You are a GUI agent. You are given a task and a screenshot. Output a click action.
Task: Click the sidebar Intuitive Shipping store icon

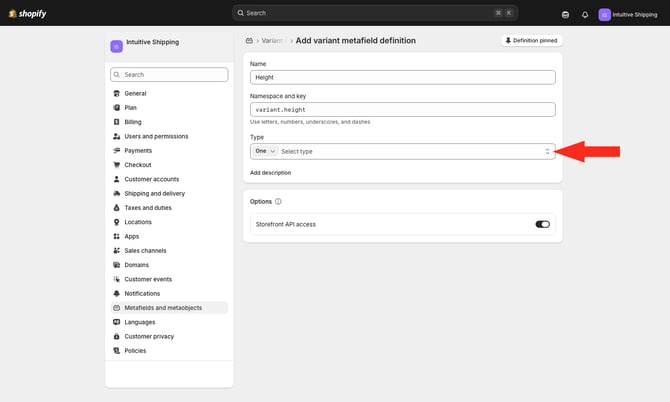point(116,46)
